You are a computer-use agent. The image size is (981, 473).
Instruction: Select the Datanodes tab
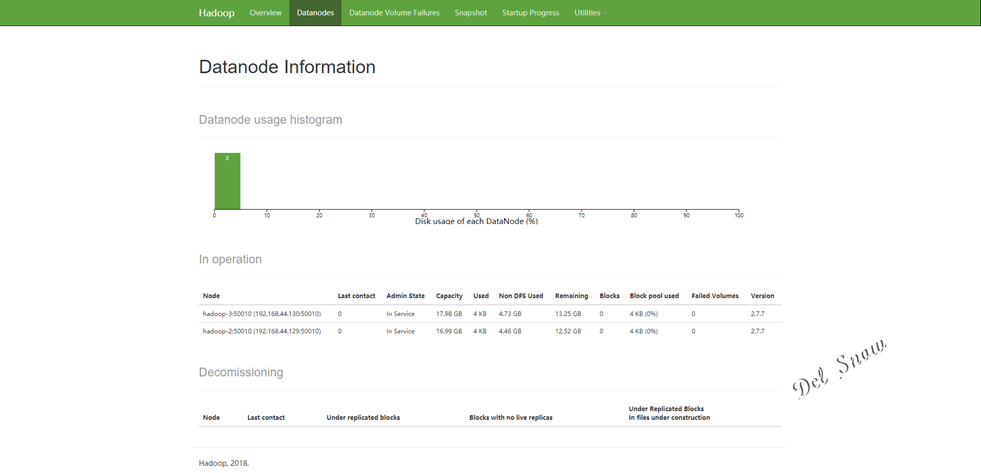tap(315, 13)
